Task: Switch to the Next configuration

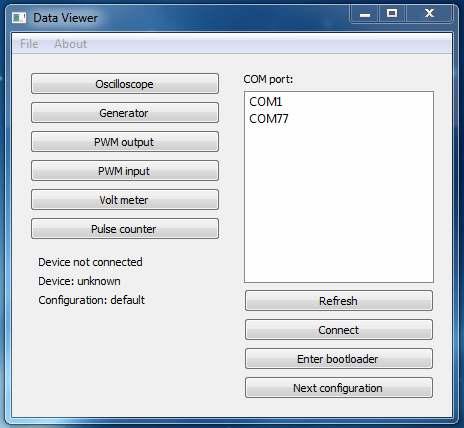Action: pos(339,388)
